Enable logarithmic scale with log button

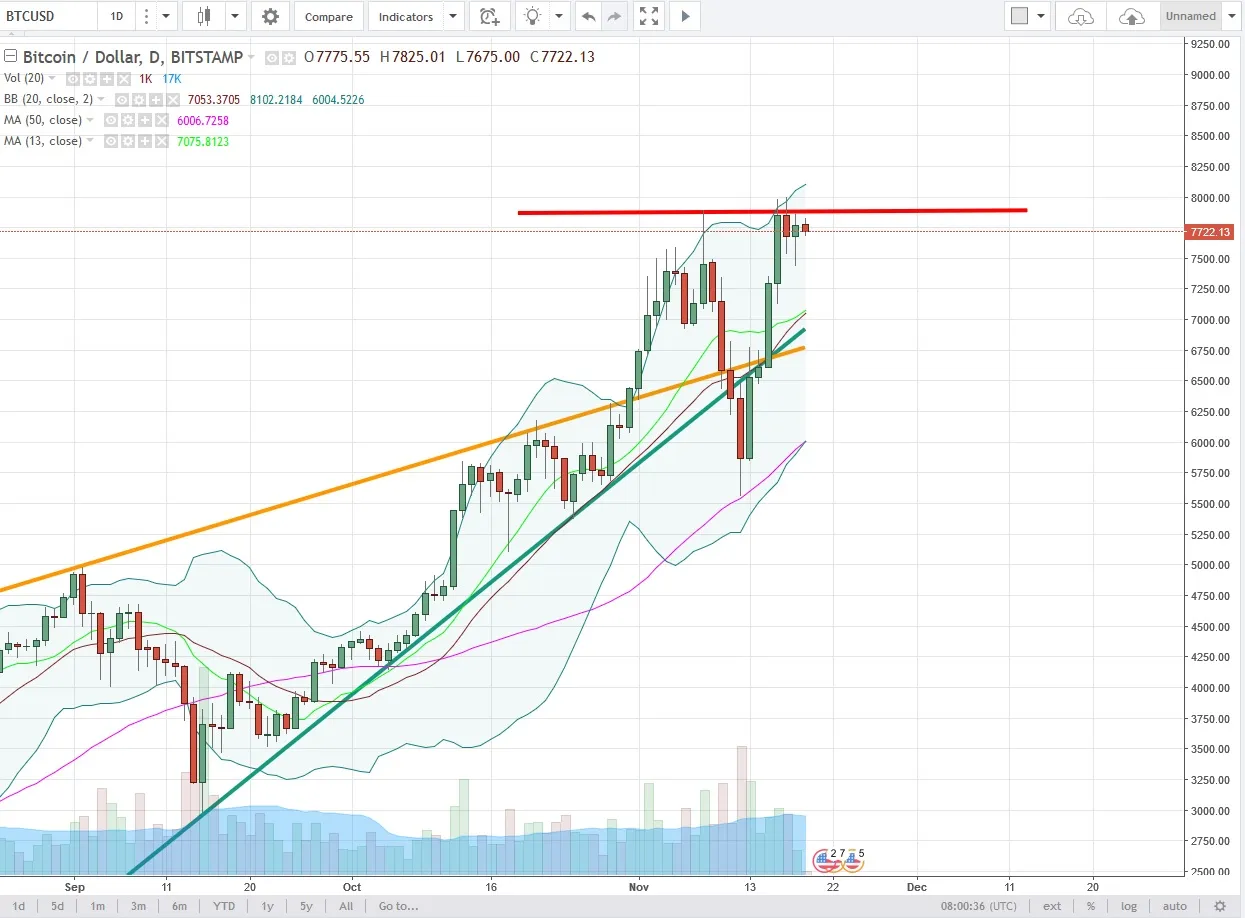tap(1129, 906)
